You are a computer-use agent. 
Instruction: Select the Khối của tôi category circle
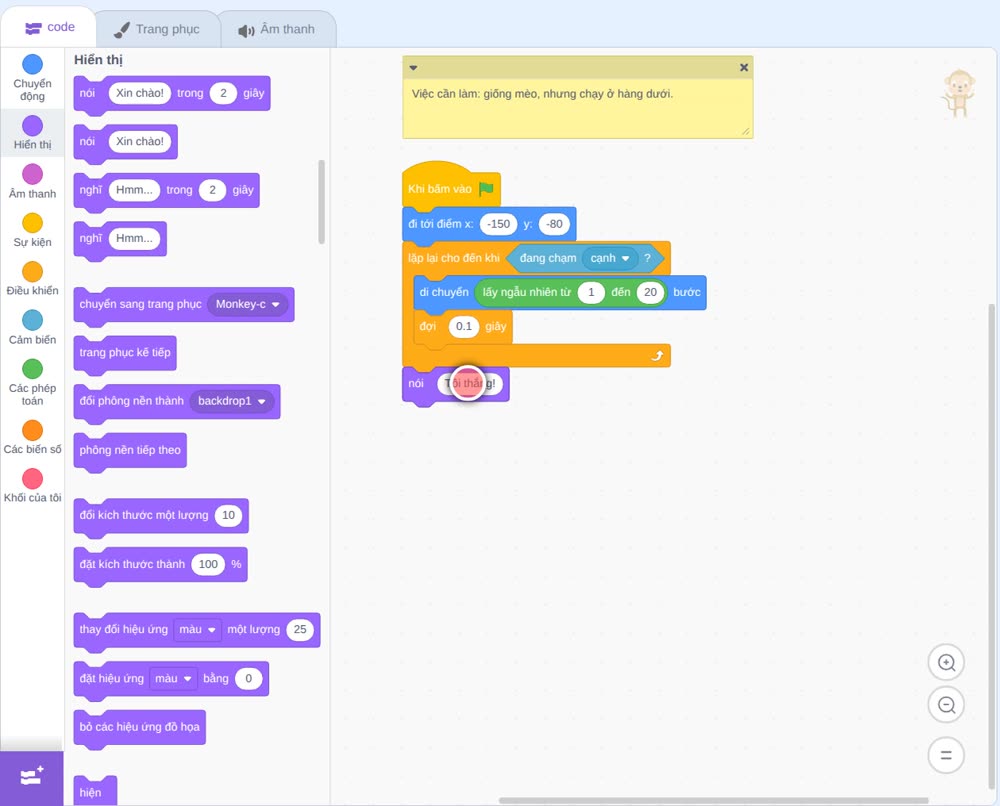tap(33, 478)
